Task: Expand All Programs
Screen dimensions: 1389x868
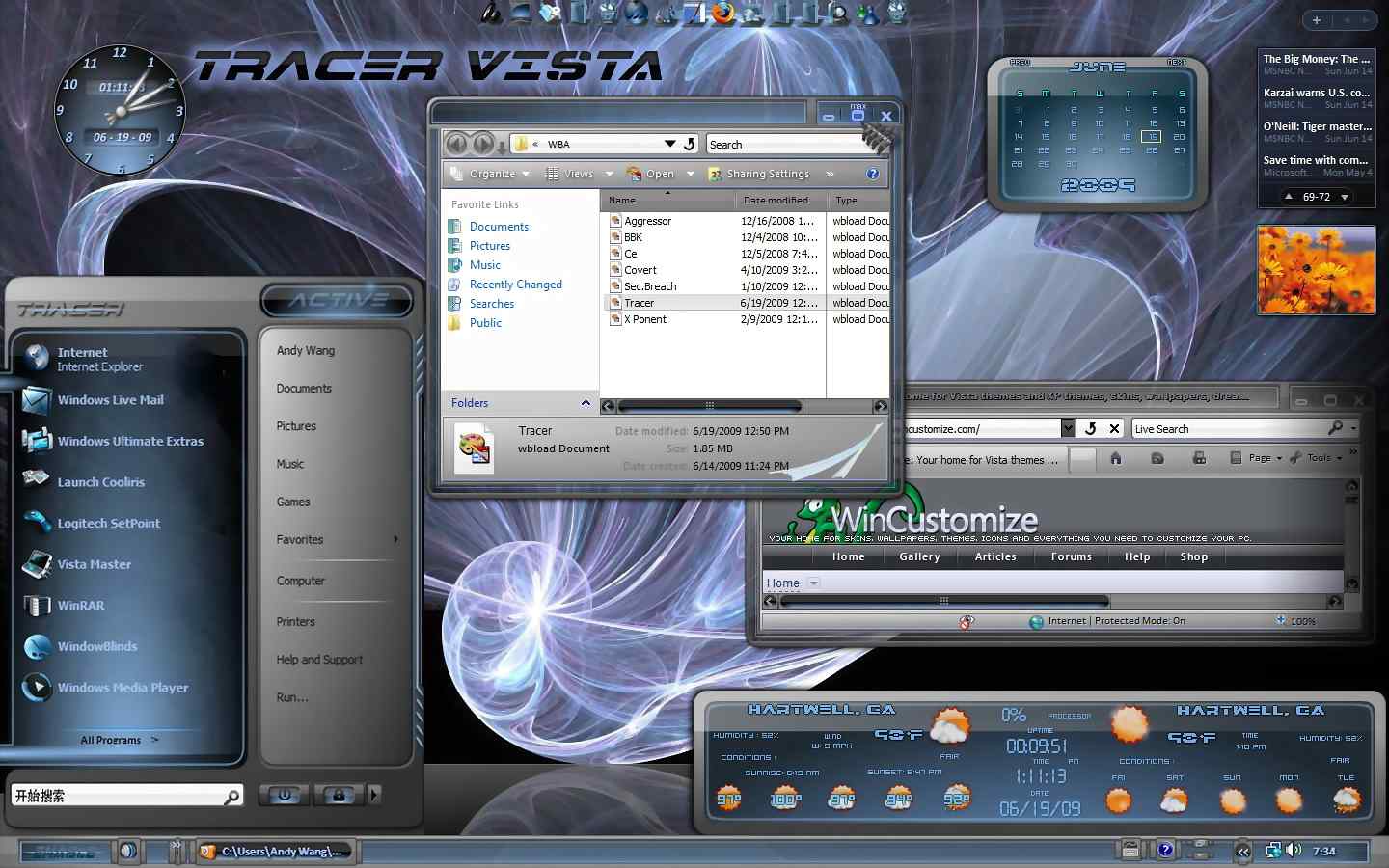Action: click(120, 740)
